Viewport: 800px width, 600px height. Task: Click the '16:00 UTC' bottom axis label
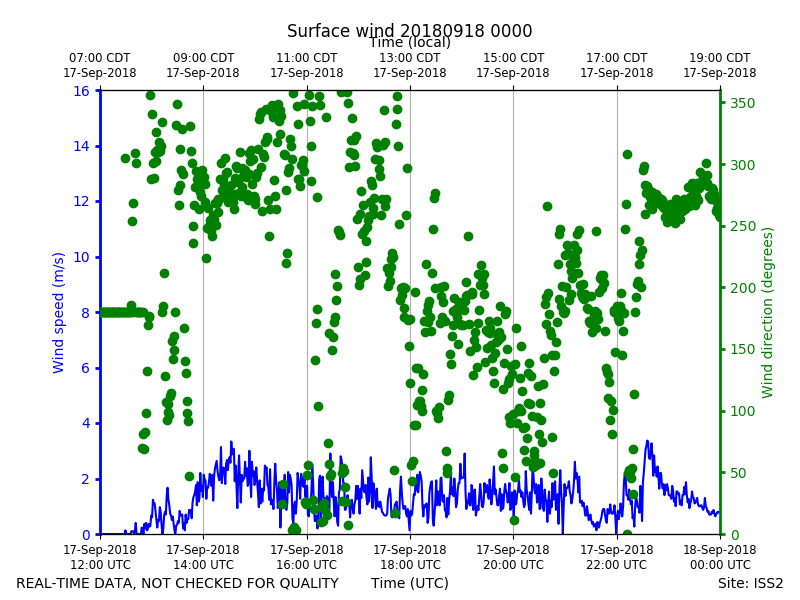(307, 565)
